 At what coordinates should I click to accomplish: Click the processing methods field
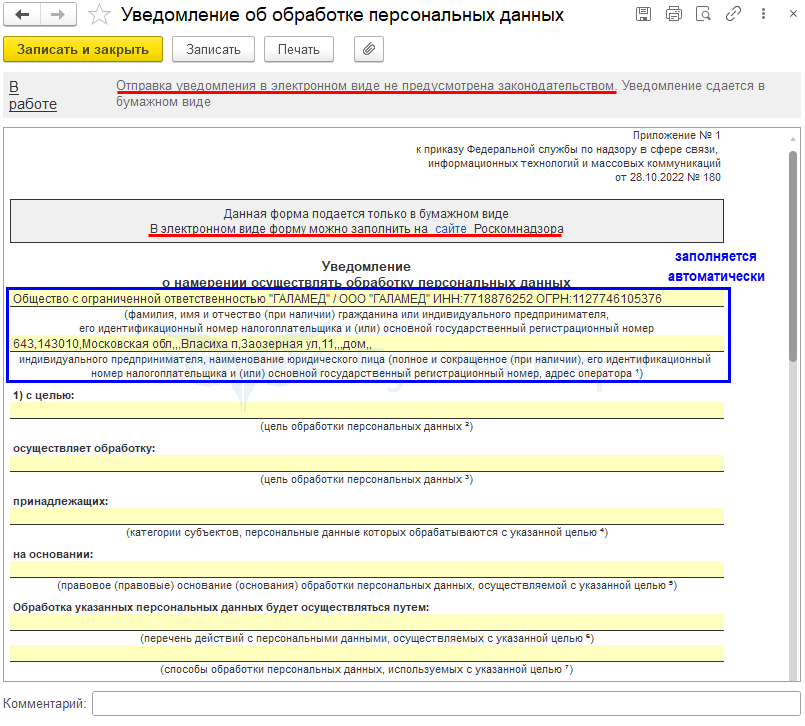[x=367, y=654]
